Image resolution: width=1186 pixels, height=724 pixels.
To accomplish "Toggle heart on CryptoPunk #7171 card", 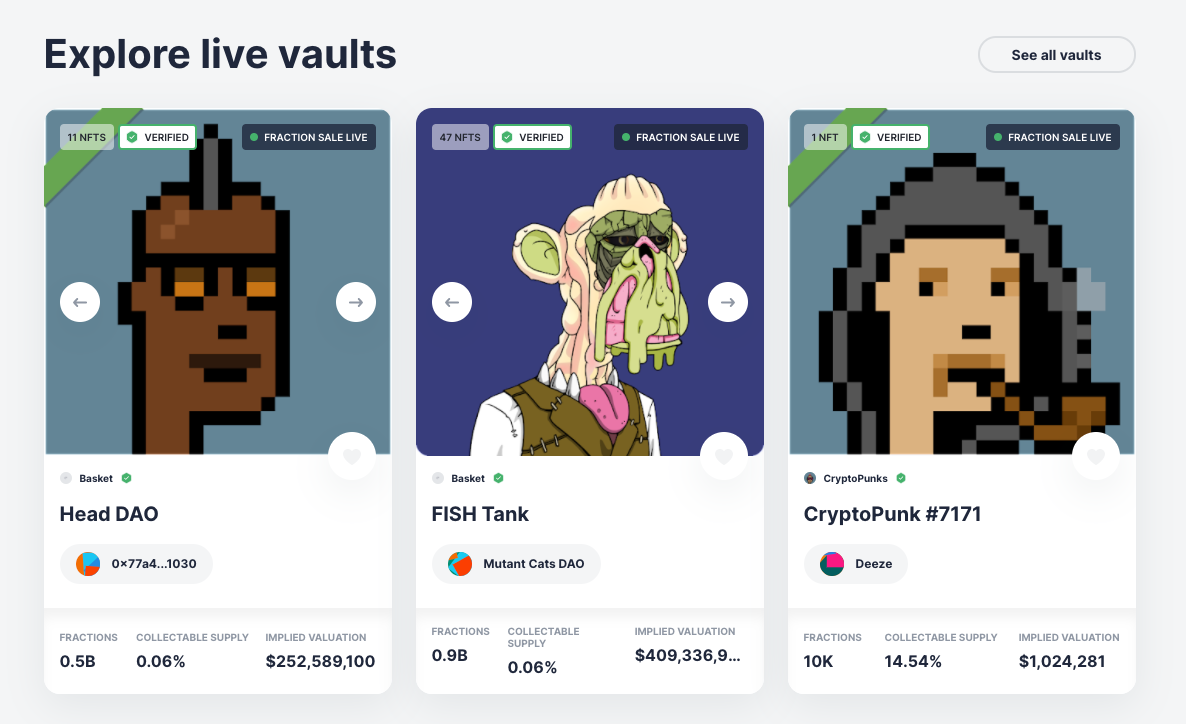I will 1096,456.
